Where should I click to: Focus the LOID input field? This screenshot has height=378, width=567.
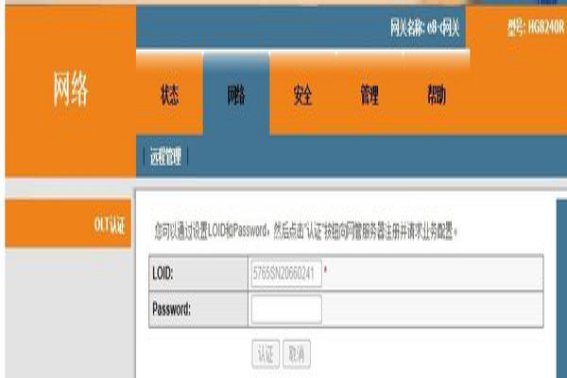click(x=286, y=273)
